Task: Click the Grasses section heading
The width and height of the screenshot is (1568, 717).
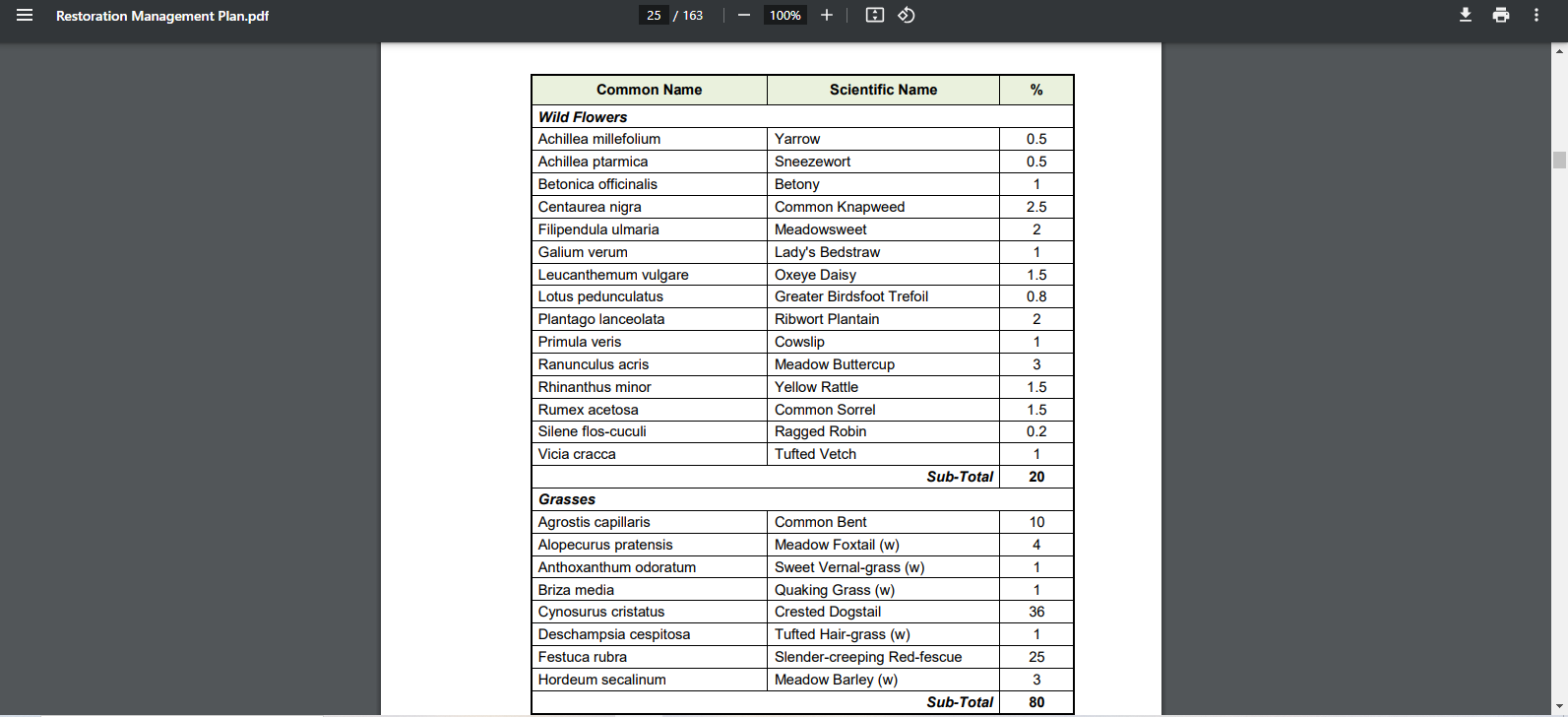Action: (567, 499)
